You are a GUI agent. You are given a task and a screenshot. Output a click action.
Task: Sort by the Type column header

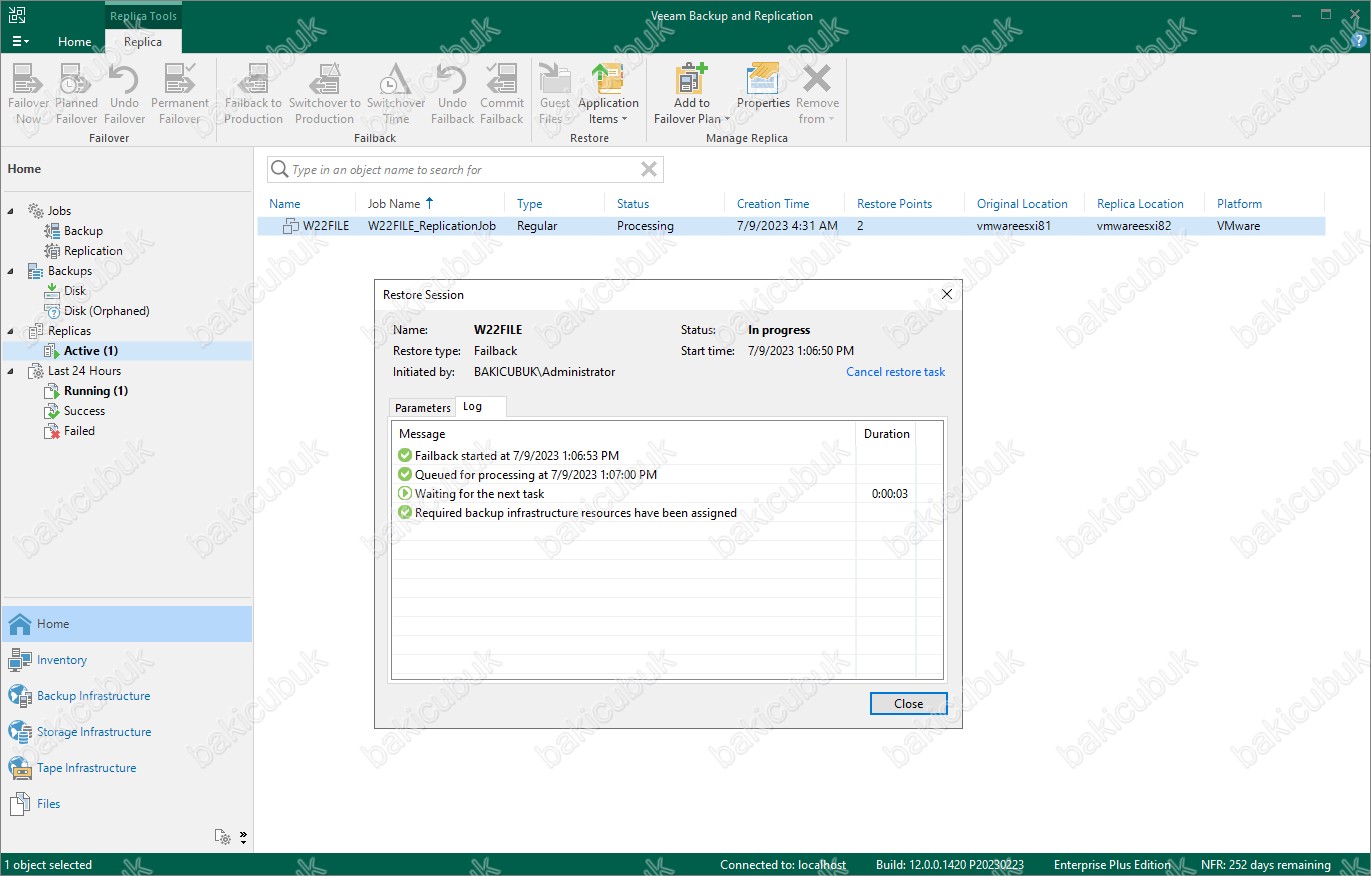(x=529, y=204)
